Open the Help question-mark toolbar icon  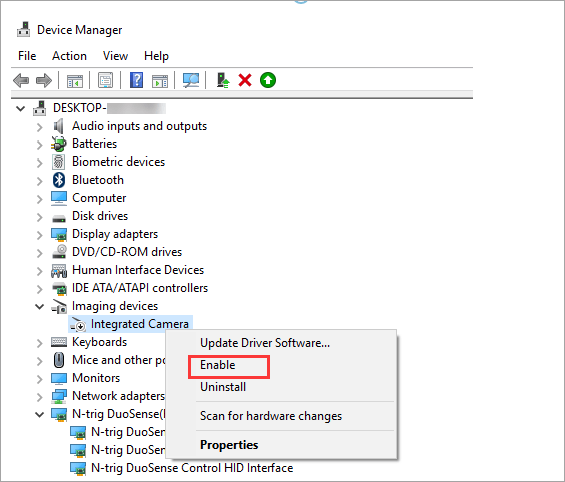137,80
